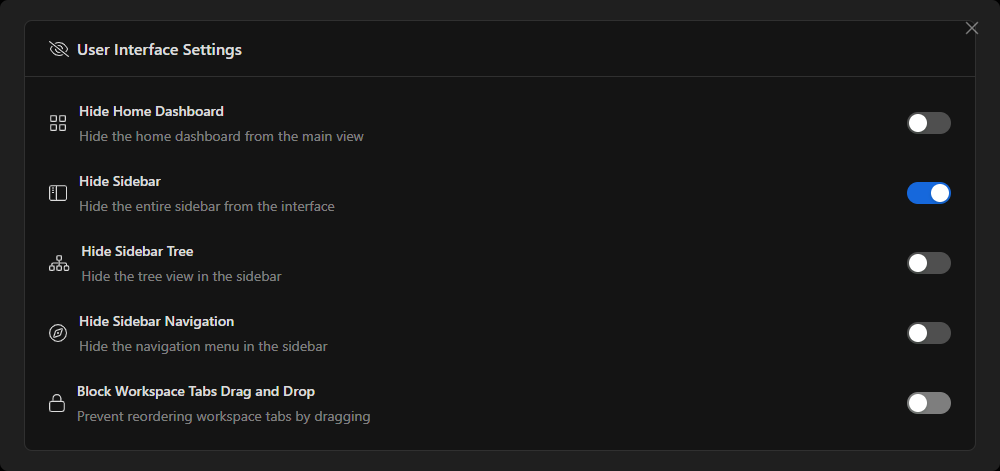This screenshot has width=1000, height=471.
Task: Disable the Hide Sidebar toggle
Action: click(928, 193)
